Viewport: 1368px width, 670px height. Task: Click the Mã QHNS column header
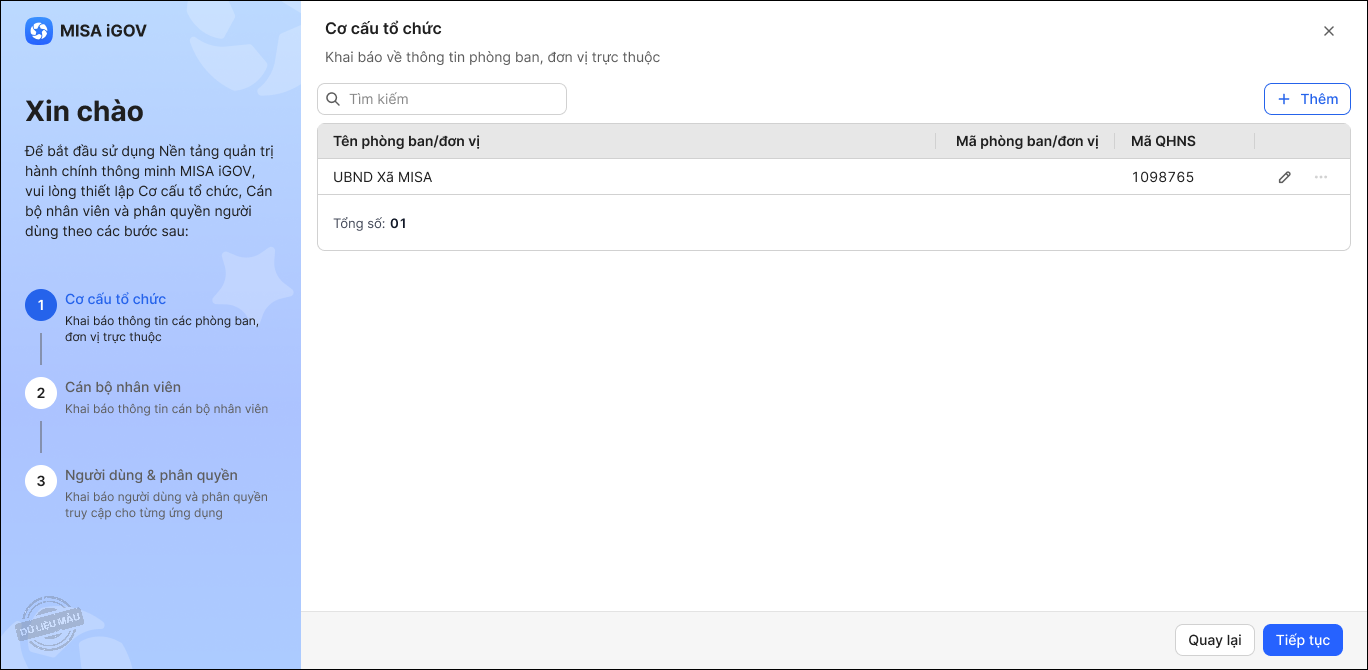pyautogui.click(x=1163, y=141)
